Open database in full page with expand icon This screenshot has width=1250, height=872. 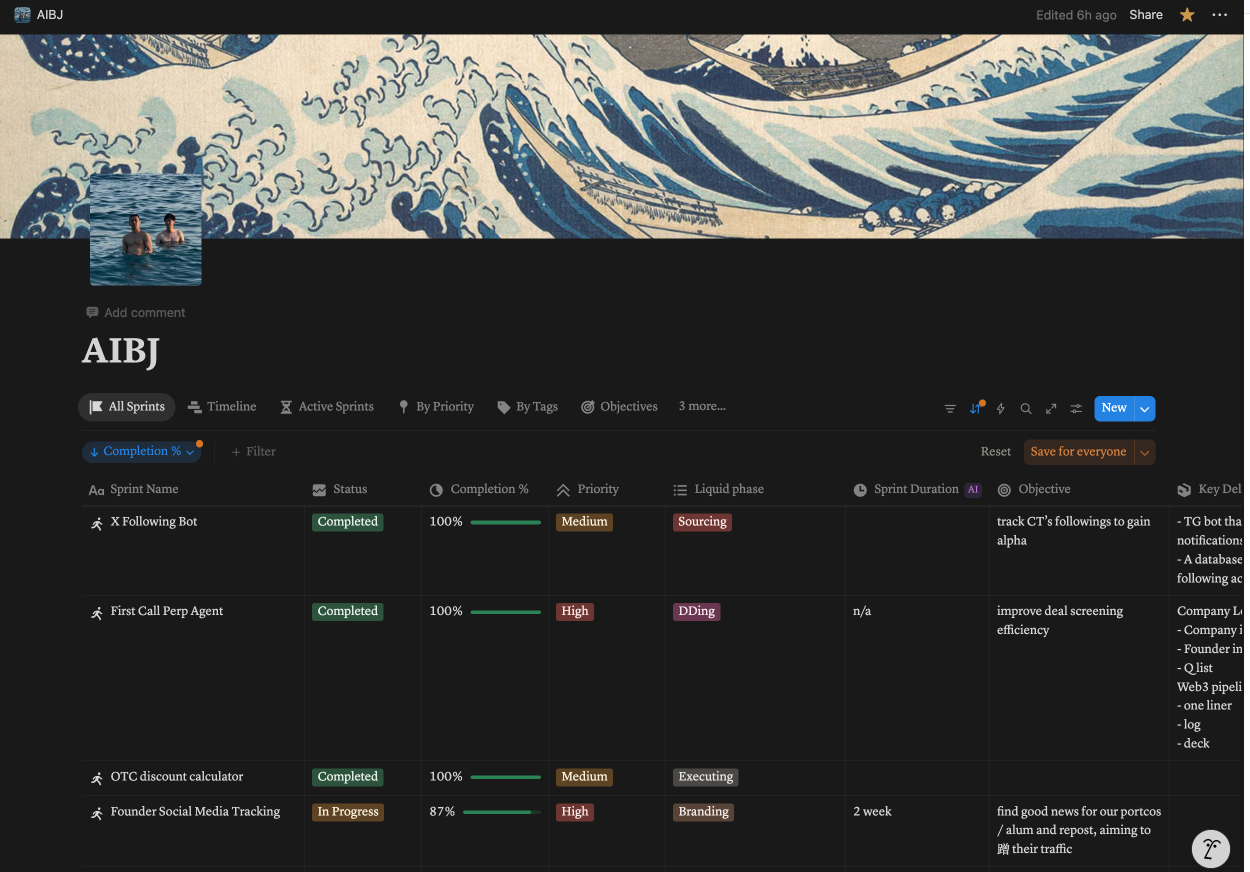pyautogui.click(x=1051, y=409)
